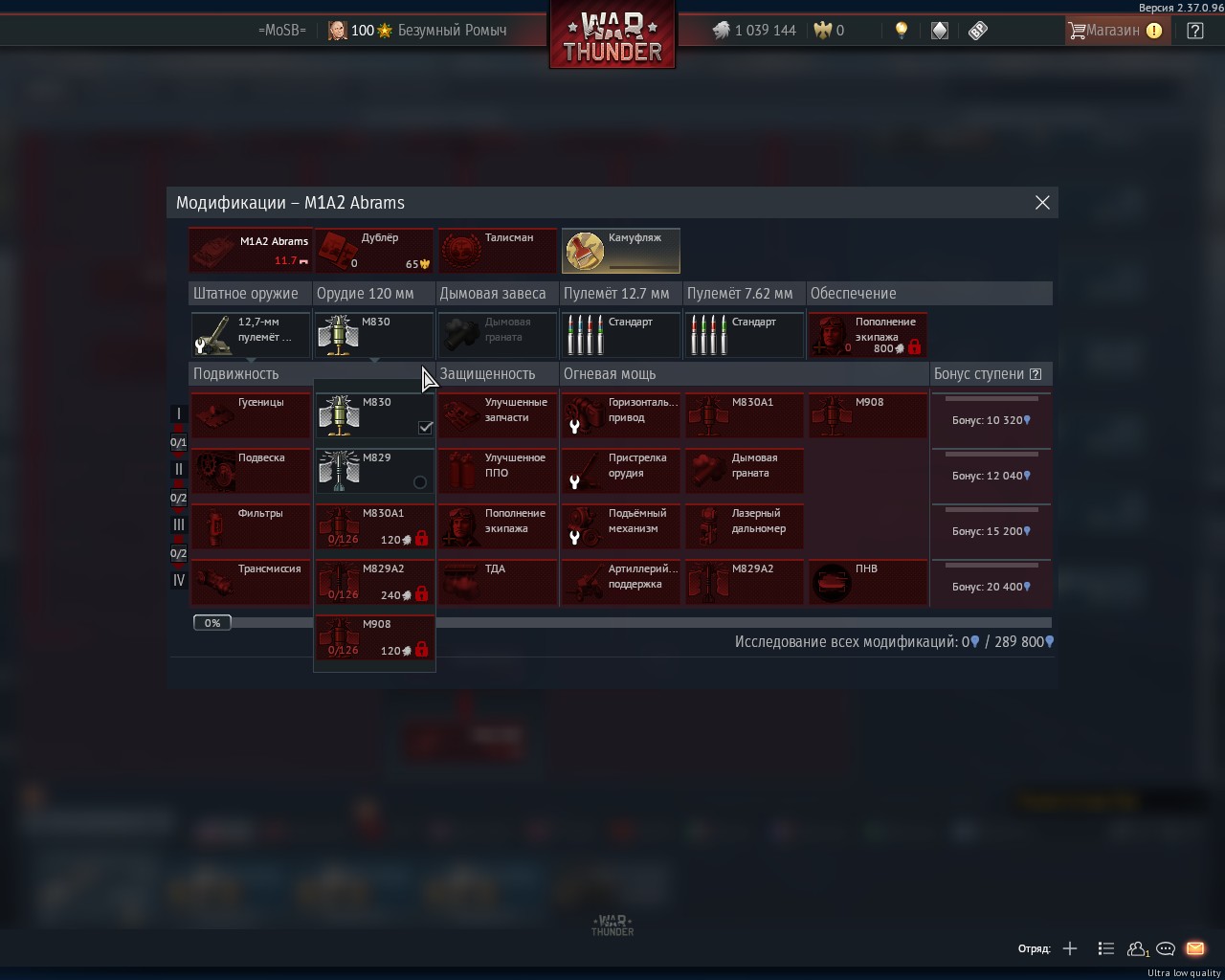Open the Талисман tab

point(497,251)
